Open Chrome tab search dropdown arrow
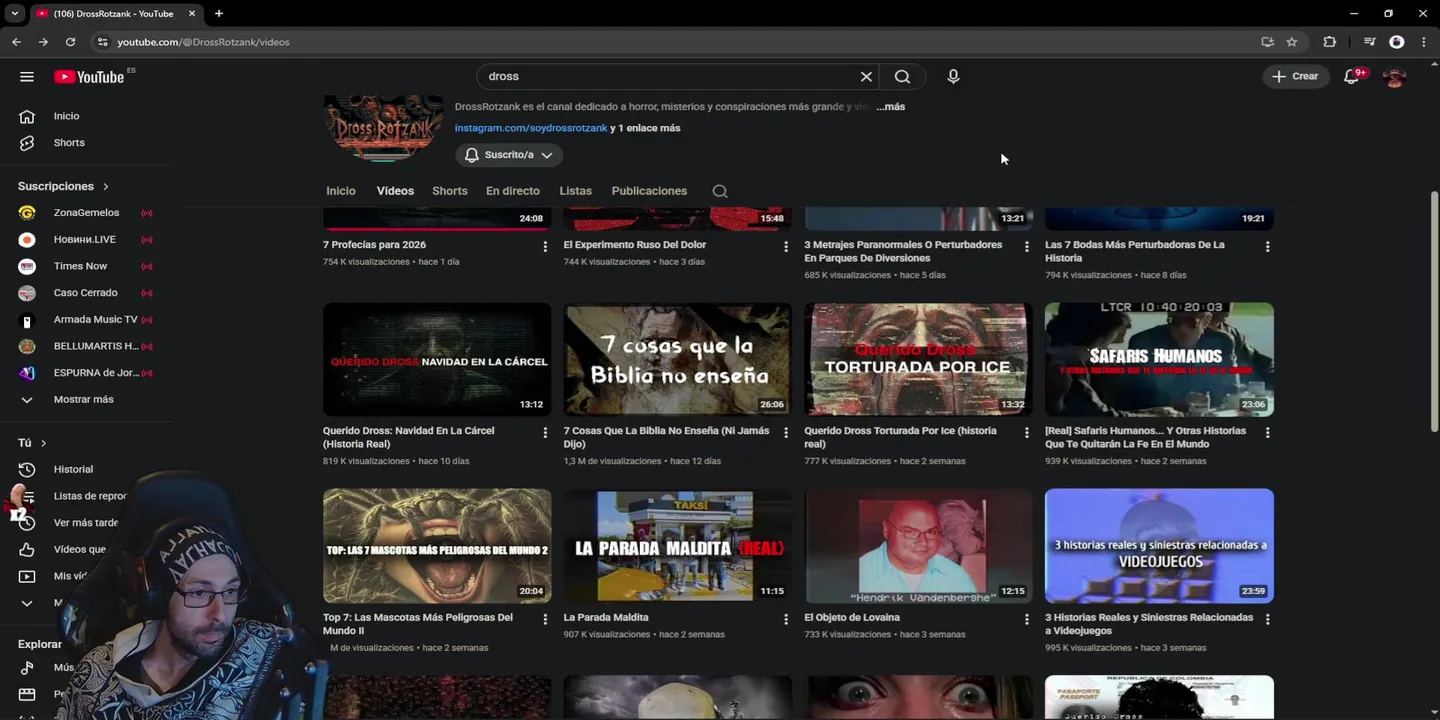1440x720 pixels. (14, 14)
